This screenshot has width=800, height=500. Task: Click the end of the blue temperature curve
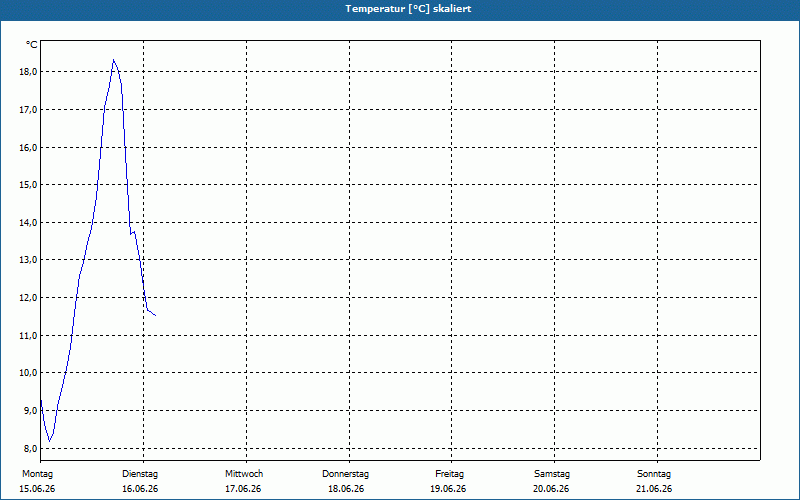pyautogui.click(x=155, y=315)
